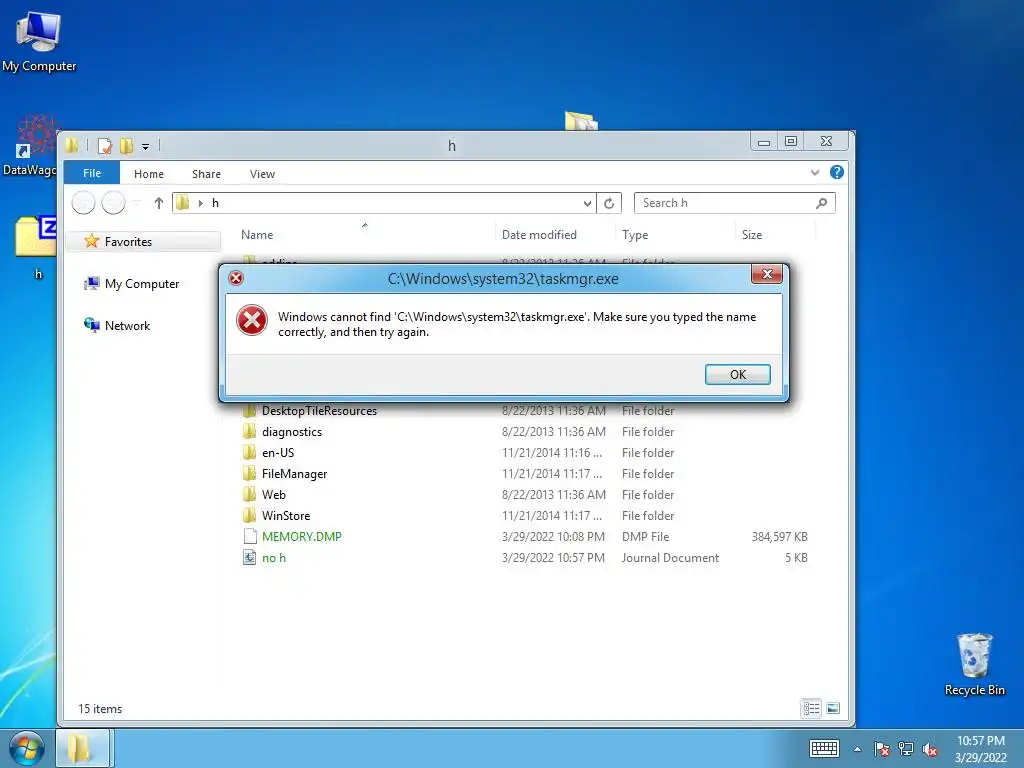This screenshot has width=1024, height=768.
Task: Click the MEMORY.DMP file icon
Action: coord(249,536)
